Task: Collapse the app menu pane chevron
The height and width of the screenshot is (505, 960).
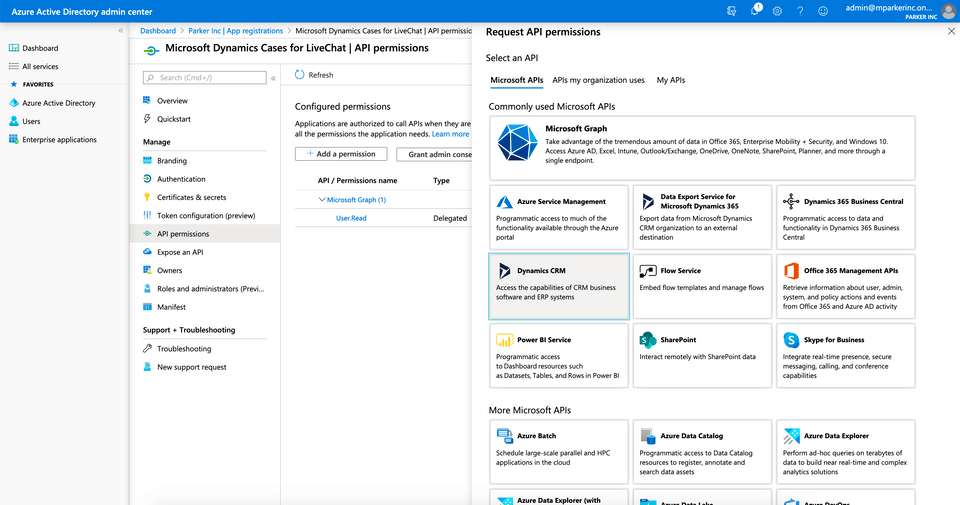Action: 273,78
